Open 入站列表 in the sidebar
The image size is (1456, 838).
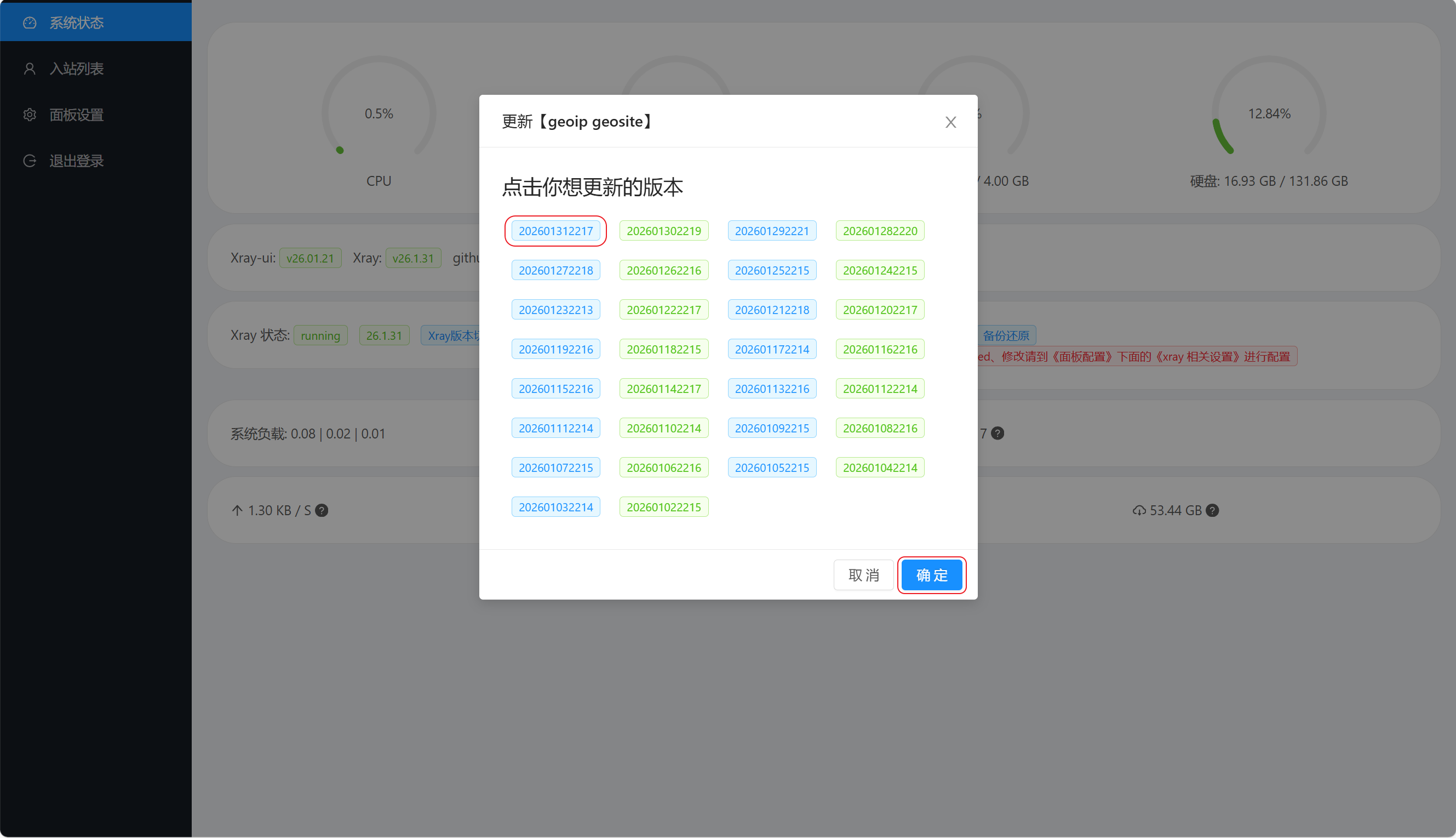[x=95, y=69]
